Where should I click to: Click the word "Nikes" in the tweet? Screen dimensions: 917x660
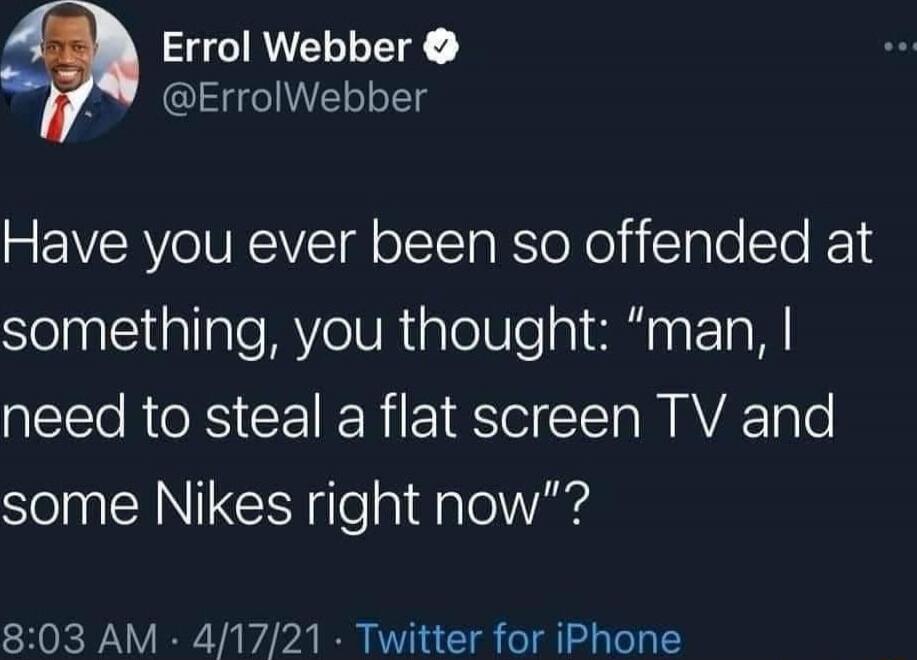coord(223,504)
